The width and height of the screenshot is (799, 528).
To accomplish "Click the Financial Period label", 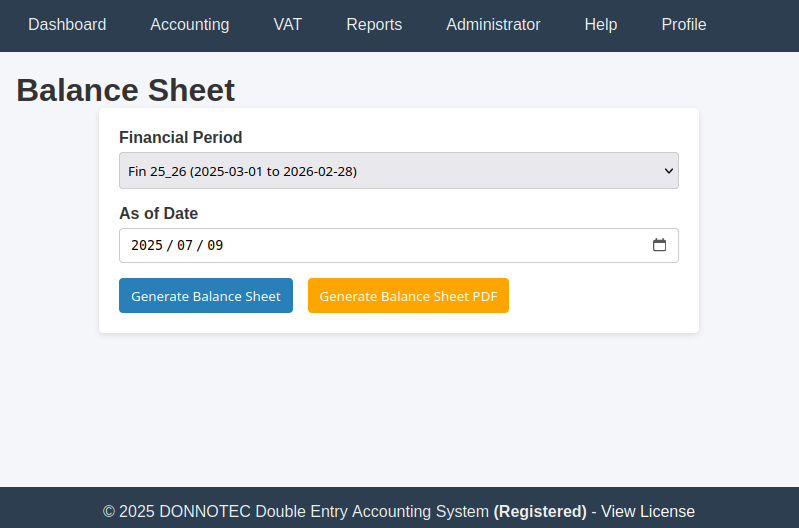I will [180, 138].
